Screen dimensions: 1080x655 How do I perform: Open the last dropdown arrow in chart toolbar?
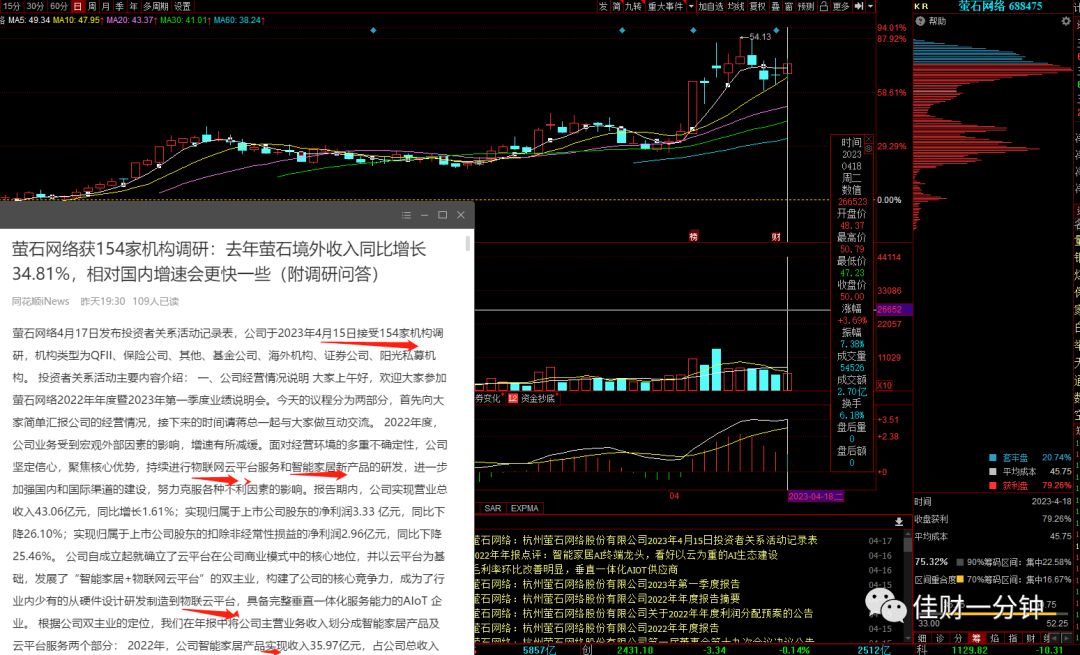[x=871, y=6]
